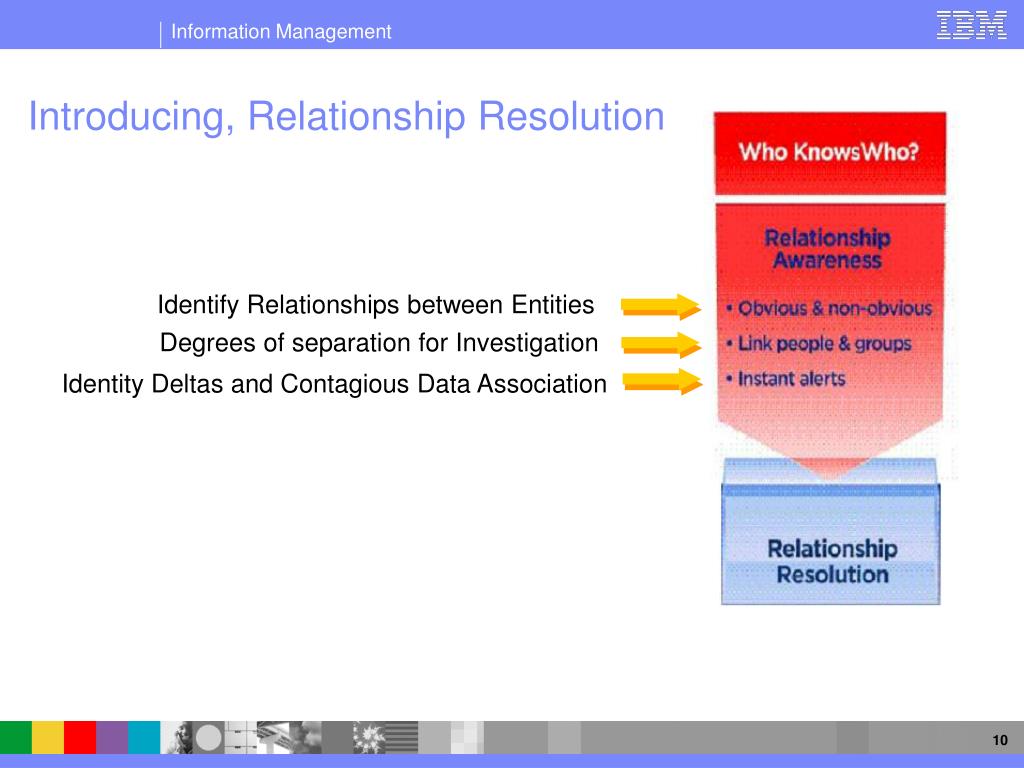Click the red 'Who Knows Who?' box

830,153
